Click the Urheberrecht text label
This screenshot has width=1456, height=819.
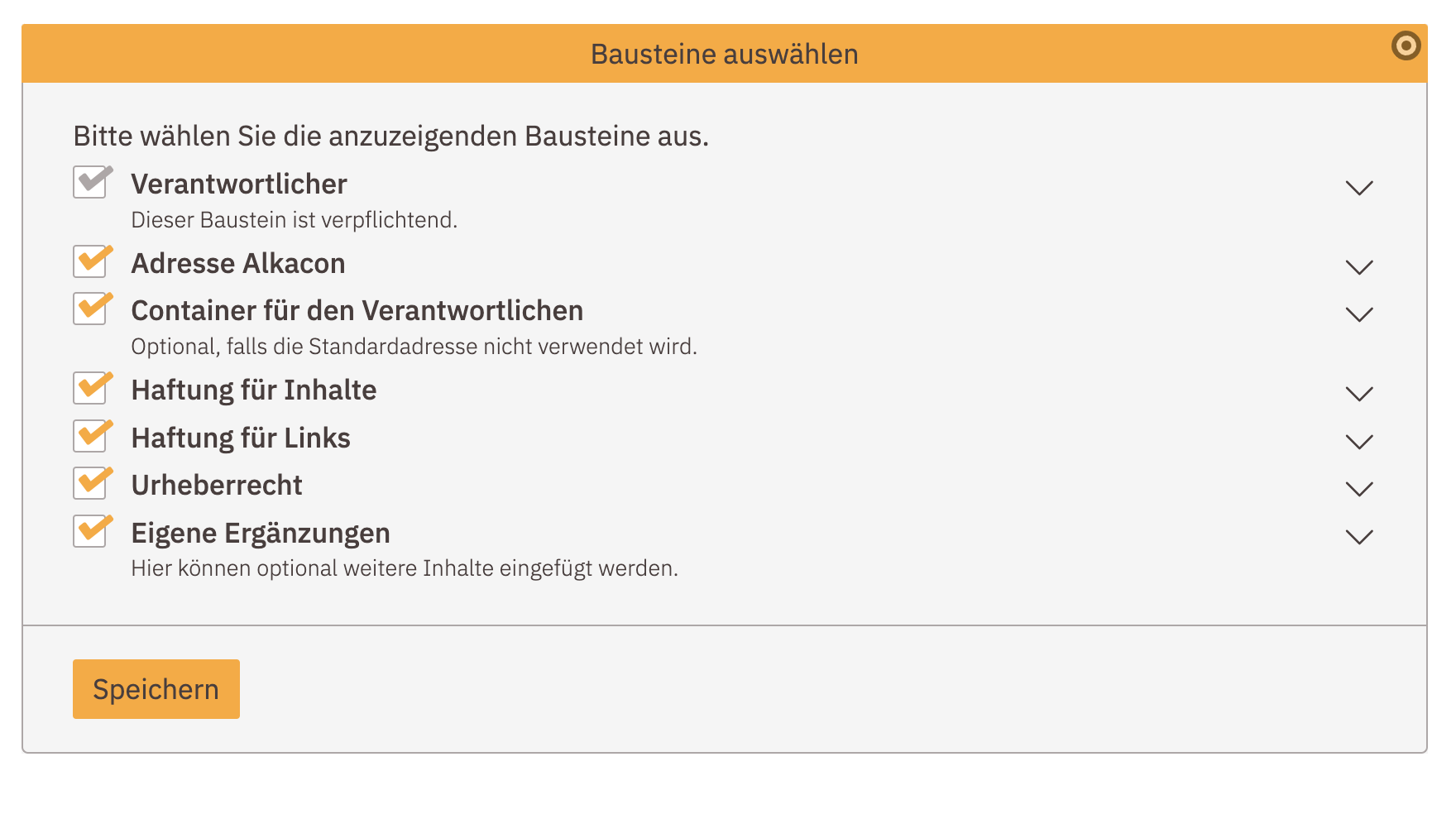click(x=217, y=484)
